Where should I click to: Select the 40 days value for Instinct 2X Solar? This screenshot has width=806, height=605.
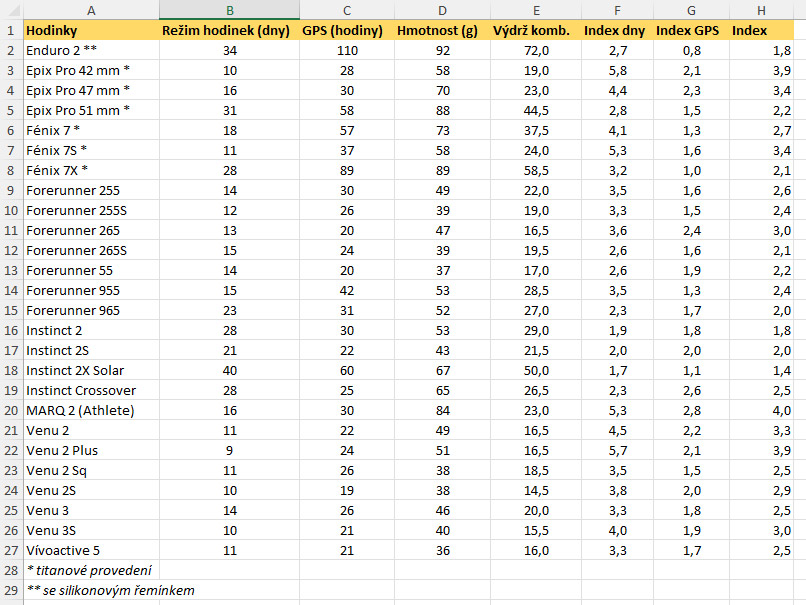229,371
